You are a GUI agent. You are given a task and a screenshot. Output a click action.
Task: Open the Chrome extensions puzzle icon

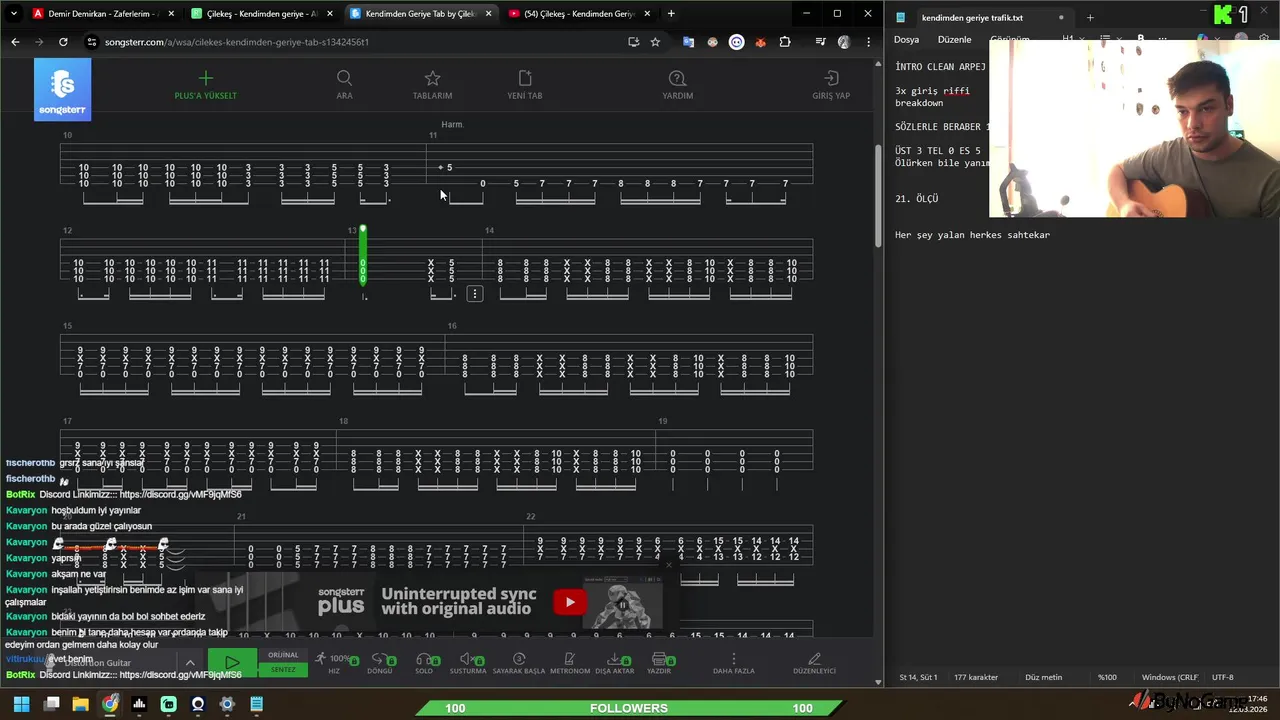tap(785, 42)
